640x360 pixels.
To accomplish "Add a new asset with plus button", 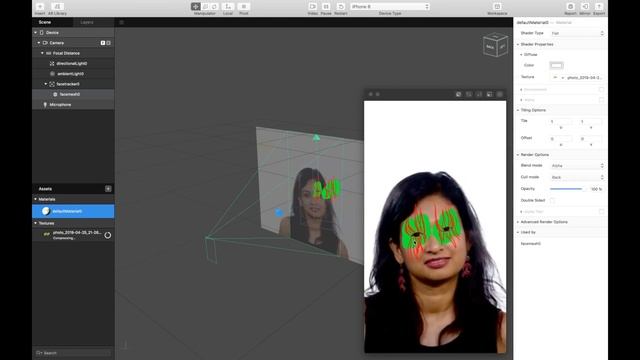I will 108,189.
